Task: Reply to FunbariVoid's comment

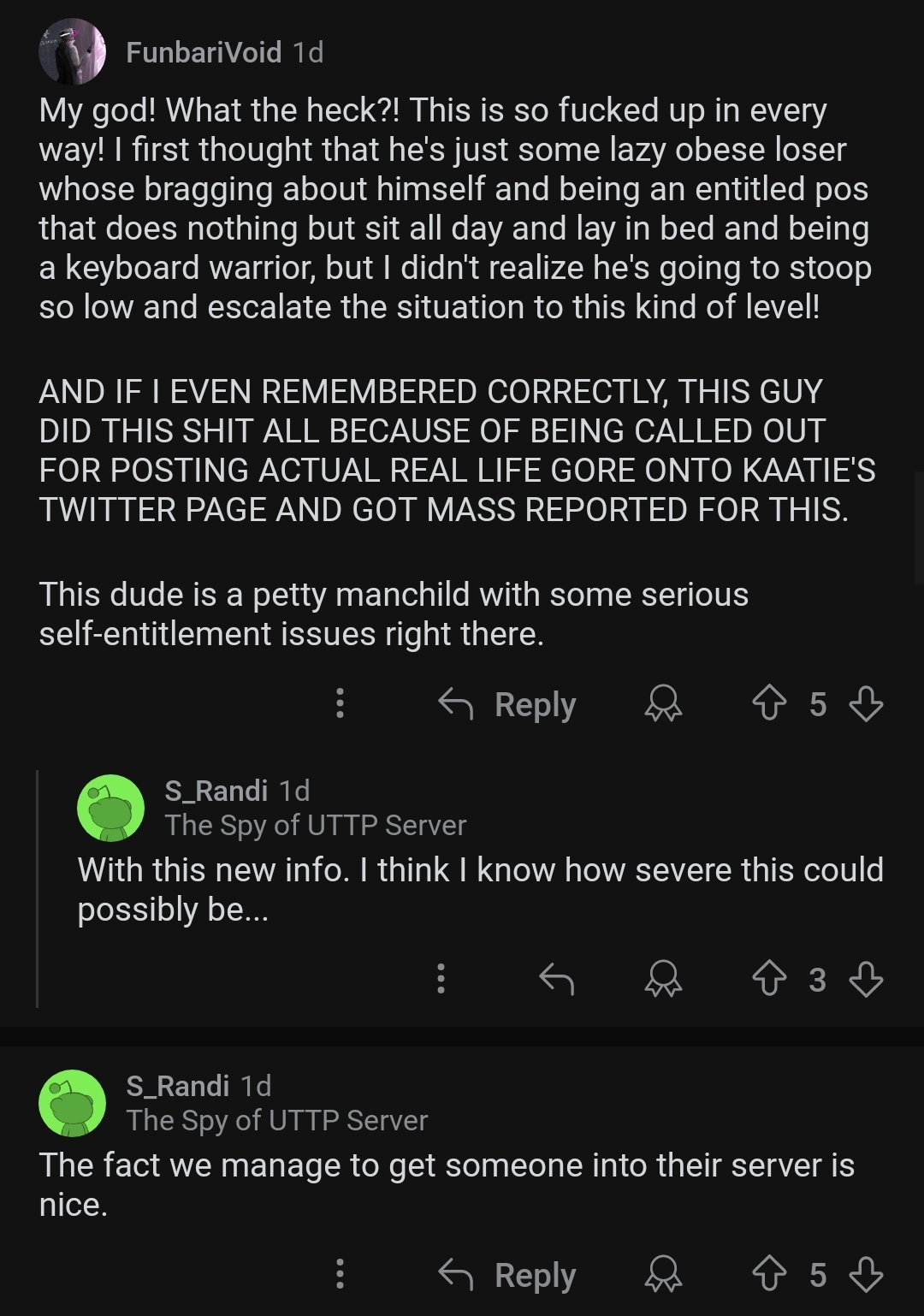Action: (508, 704)
